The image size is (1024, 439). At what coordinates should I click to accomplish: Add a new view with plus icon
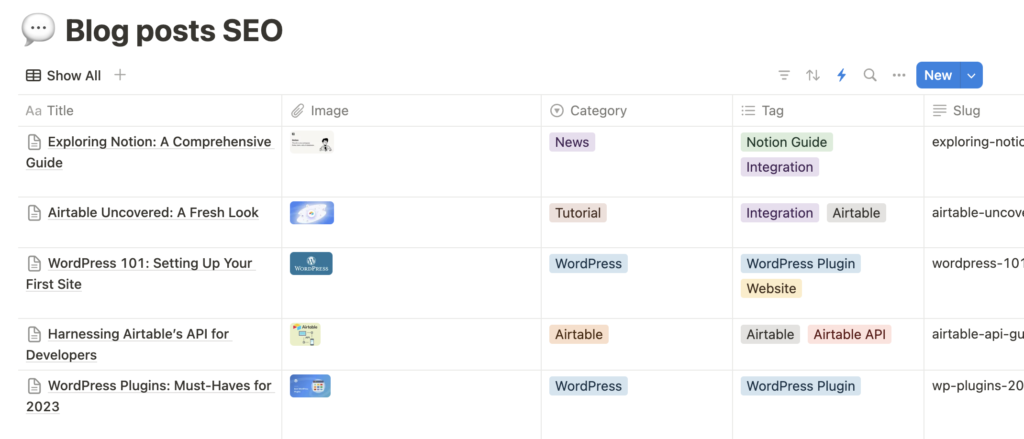(x=120, y=75)
